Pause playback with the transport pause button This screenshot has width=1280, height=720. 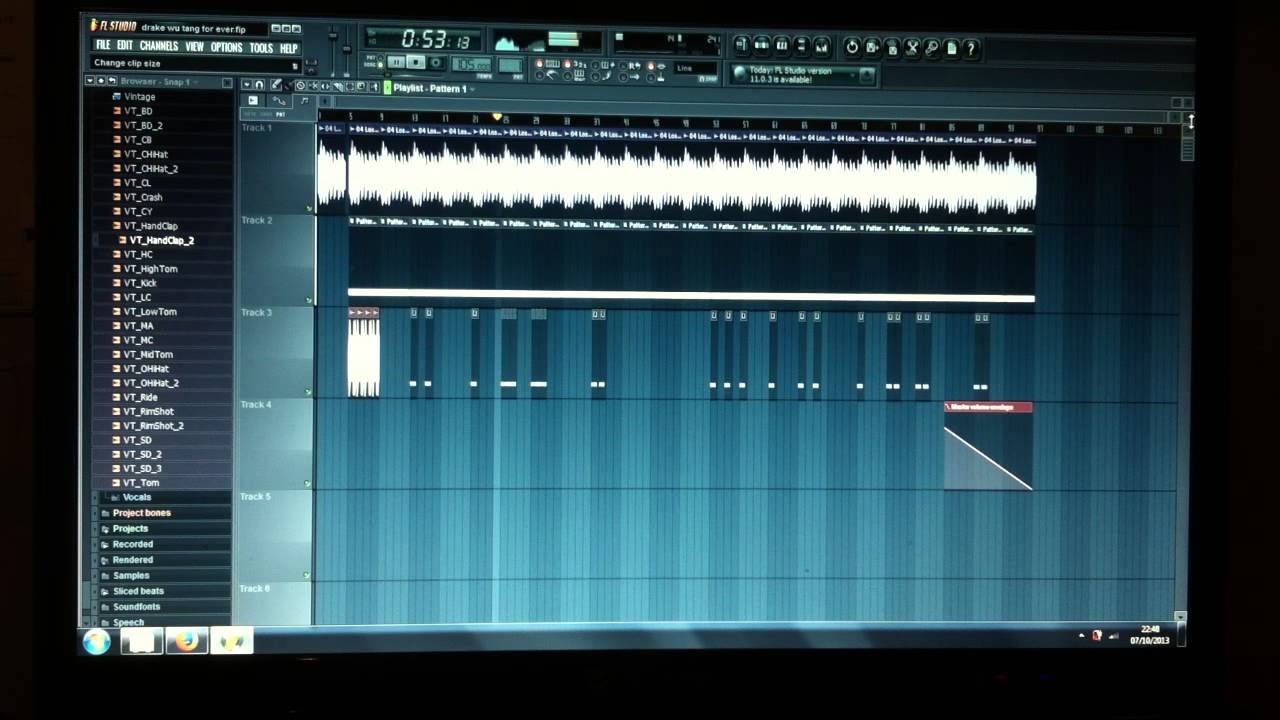396,62
